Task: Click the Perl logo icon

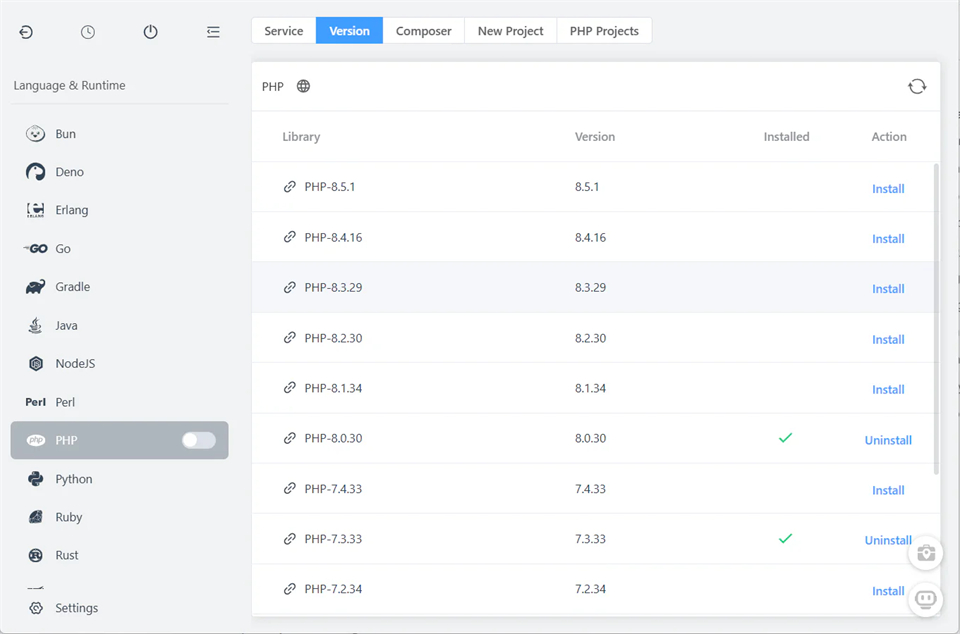Action: [x=36, y=402]
